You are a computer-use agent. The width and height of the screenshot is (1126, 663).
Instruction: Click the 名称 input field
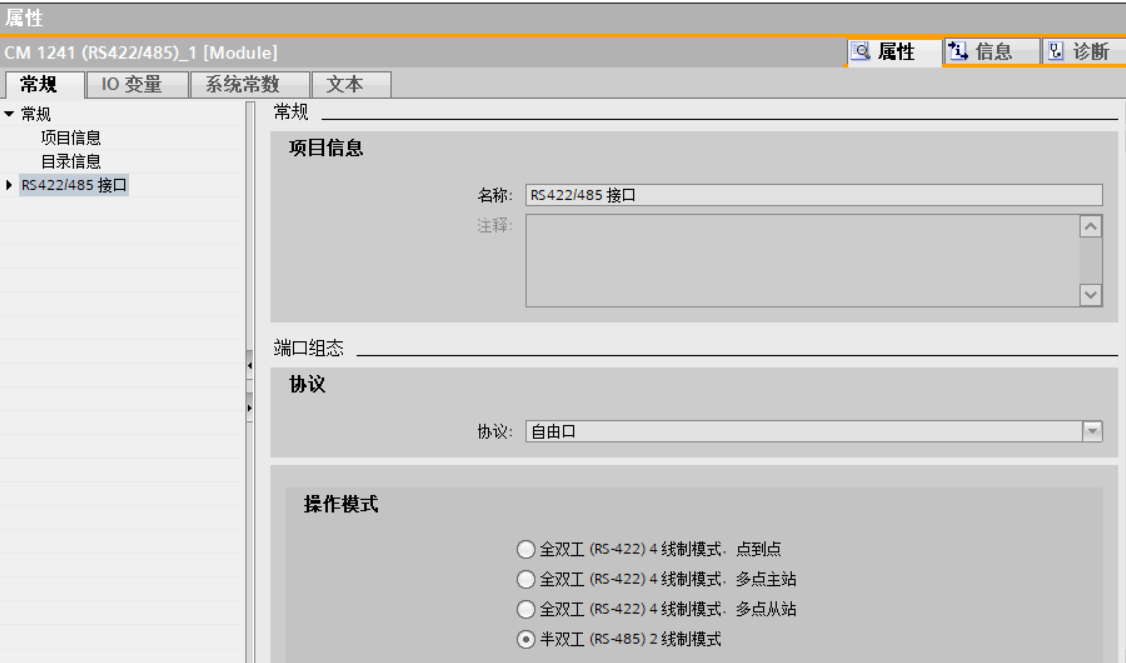click(812, 195)
